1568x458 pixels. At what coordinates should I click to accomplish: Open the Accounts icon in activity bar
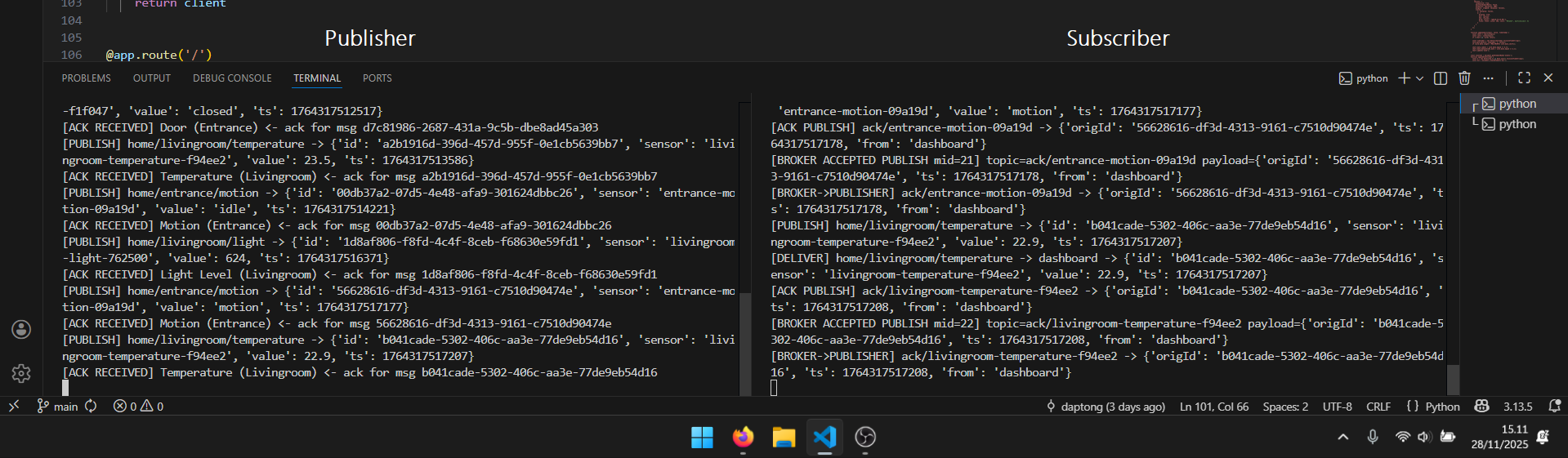pos(21,329)
